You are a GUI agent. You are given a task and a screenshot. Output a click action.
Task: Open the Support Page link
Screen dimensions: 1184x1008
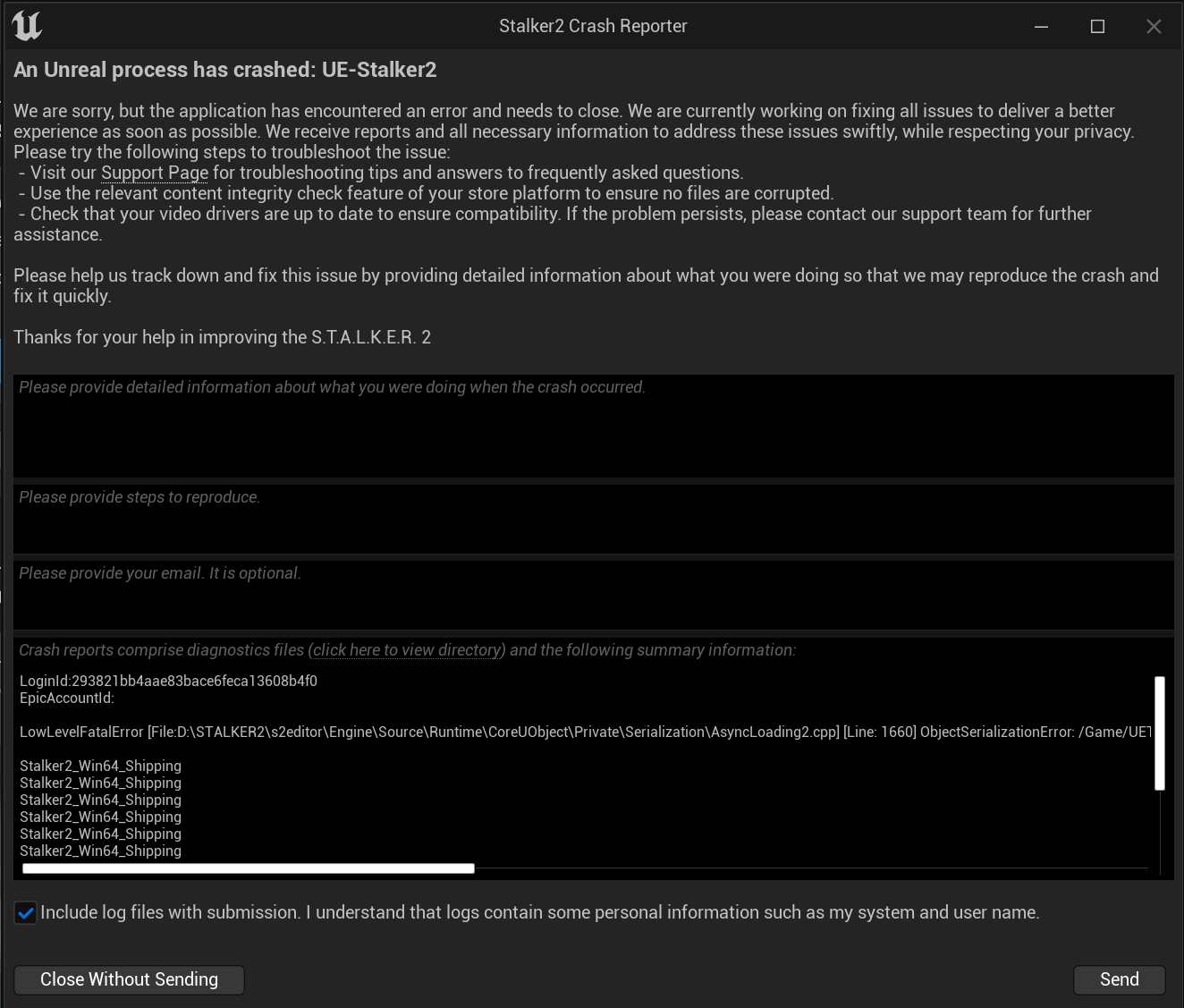pyautogui.click(x=155, y=173)
